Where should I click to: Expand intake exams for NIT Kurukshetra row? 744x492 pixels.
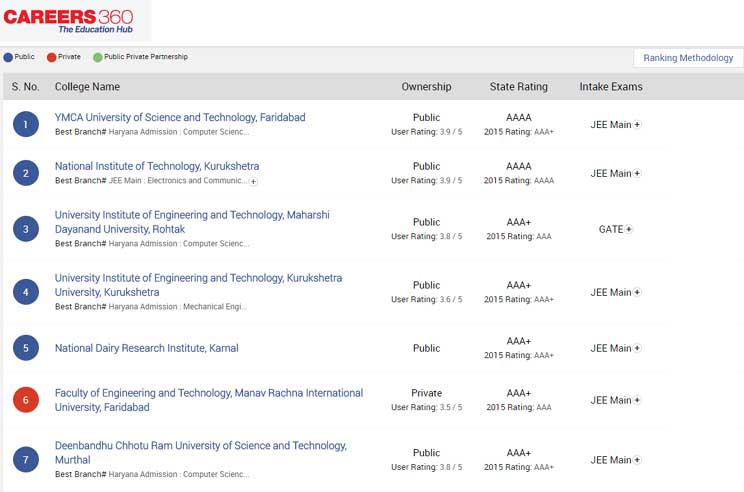(x=637, y=173)
